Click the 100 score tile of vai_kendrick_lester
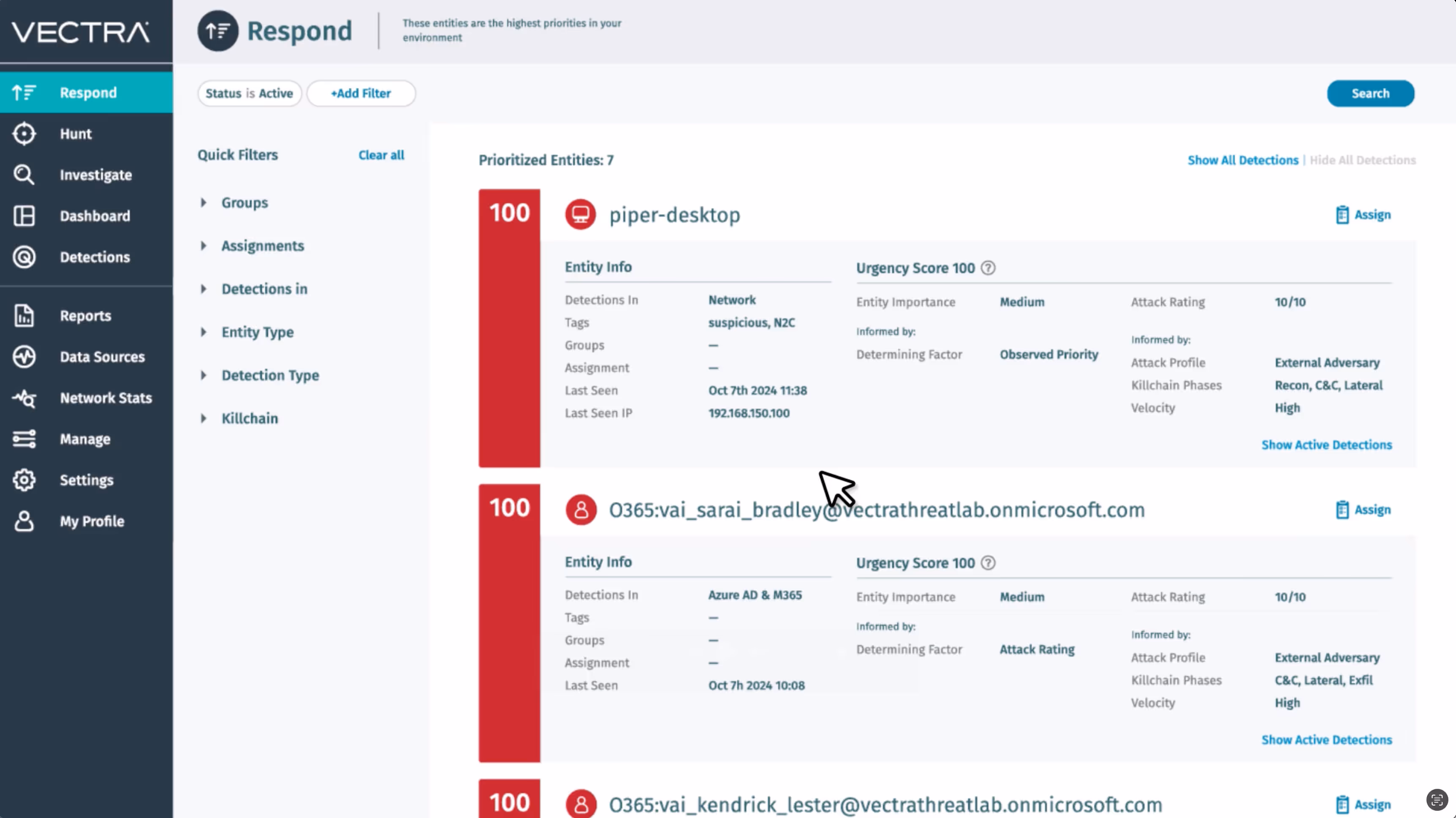The height and width of the screenshot is (818, 1456). coord(509,799)
